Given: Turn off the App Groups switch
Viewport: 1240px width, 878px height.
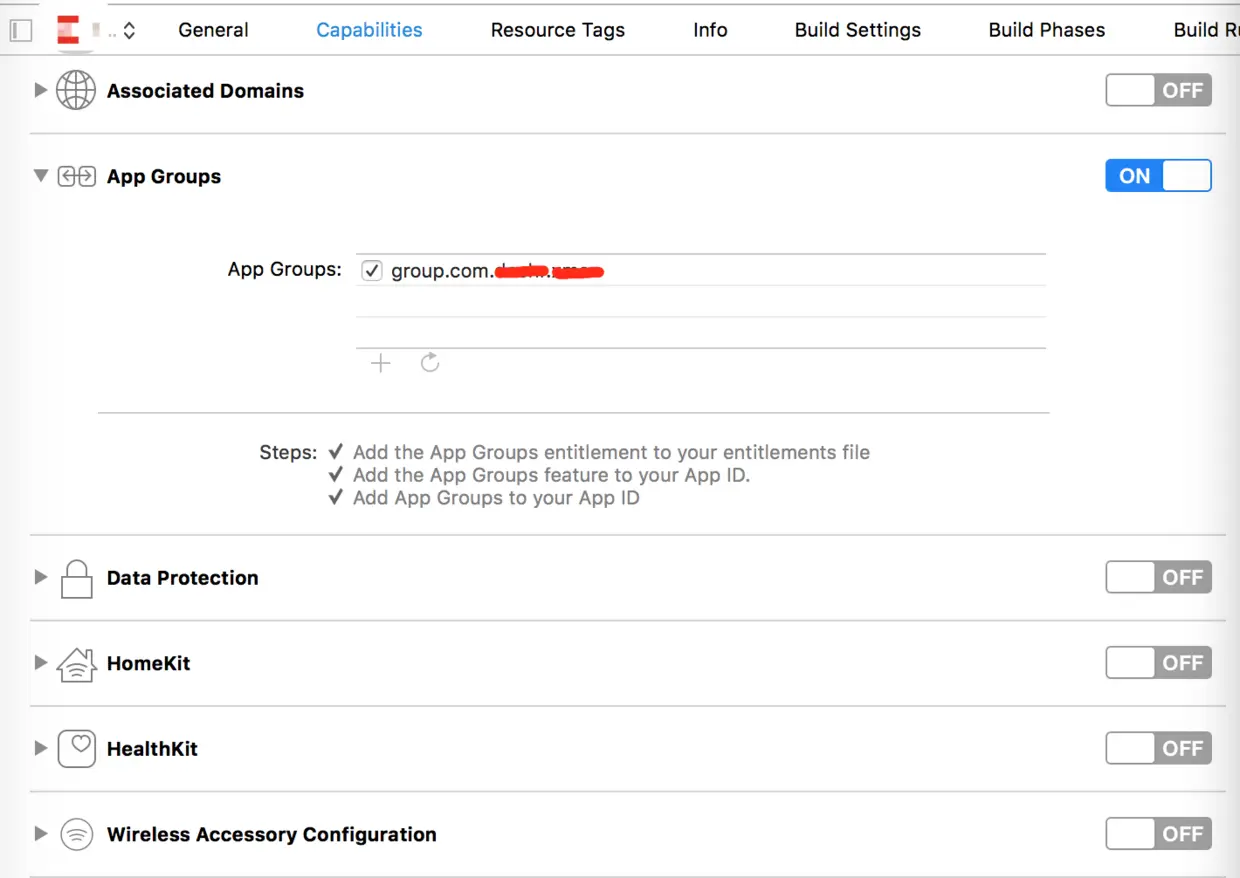Looking at the screenshot, I should tap(1158, 176).
